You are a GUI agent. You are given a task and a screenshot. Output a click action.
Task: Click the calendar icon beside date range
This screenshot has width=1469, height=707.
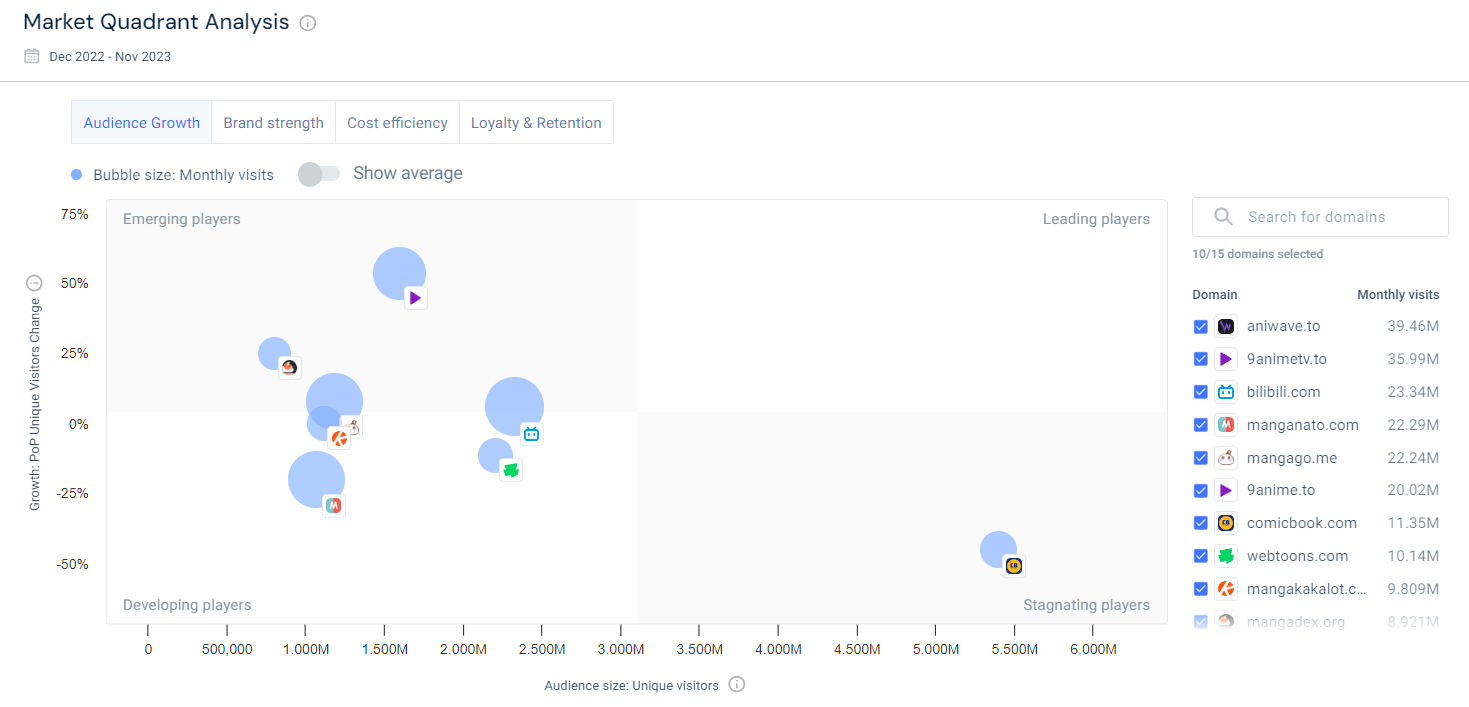(32, 56)
